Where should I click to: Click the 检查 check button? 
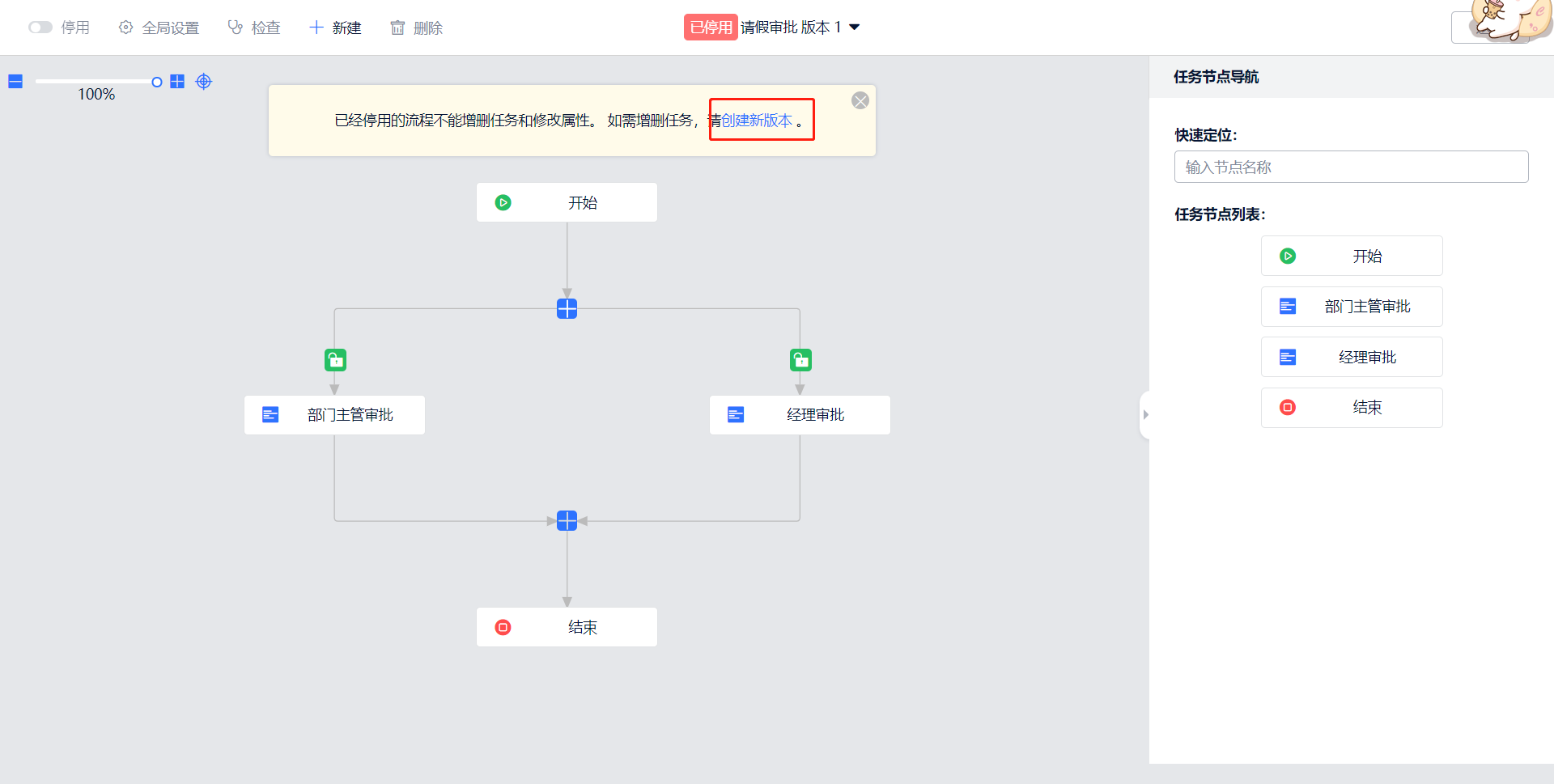[254, 28]
